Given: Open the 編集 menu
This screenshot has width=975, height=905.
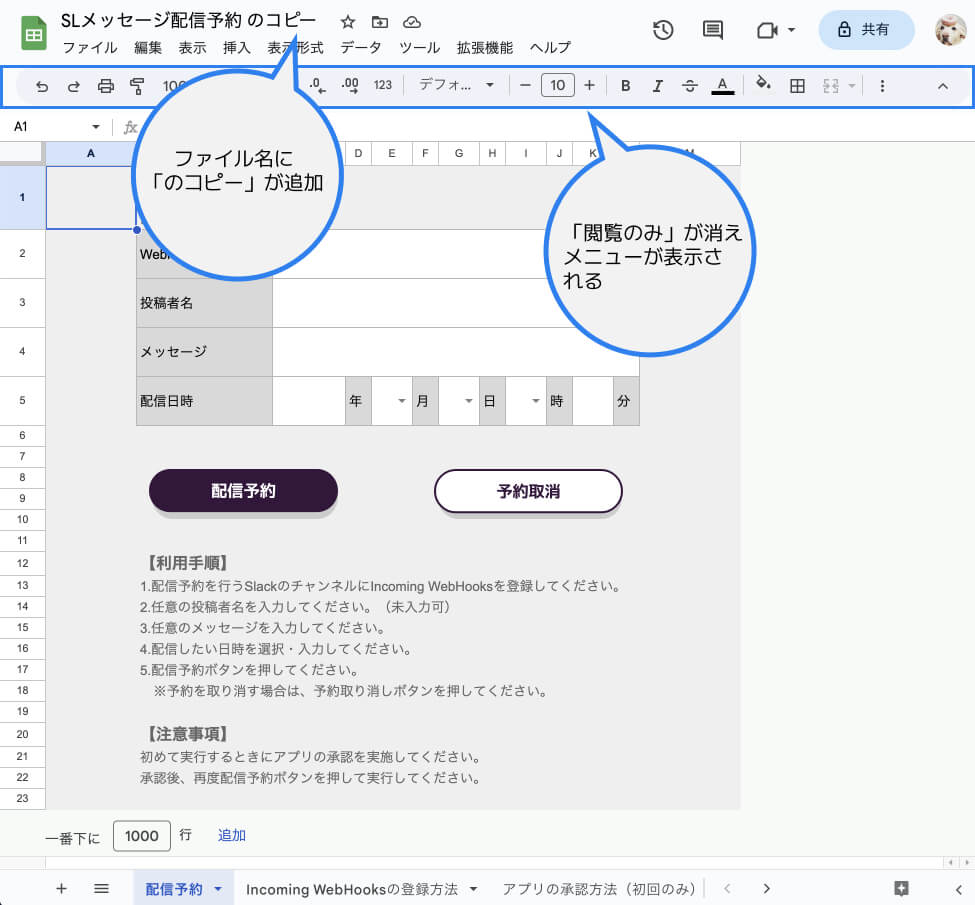Looking at the screenshot, I should (148, 48).
